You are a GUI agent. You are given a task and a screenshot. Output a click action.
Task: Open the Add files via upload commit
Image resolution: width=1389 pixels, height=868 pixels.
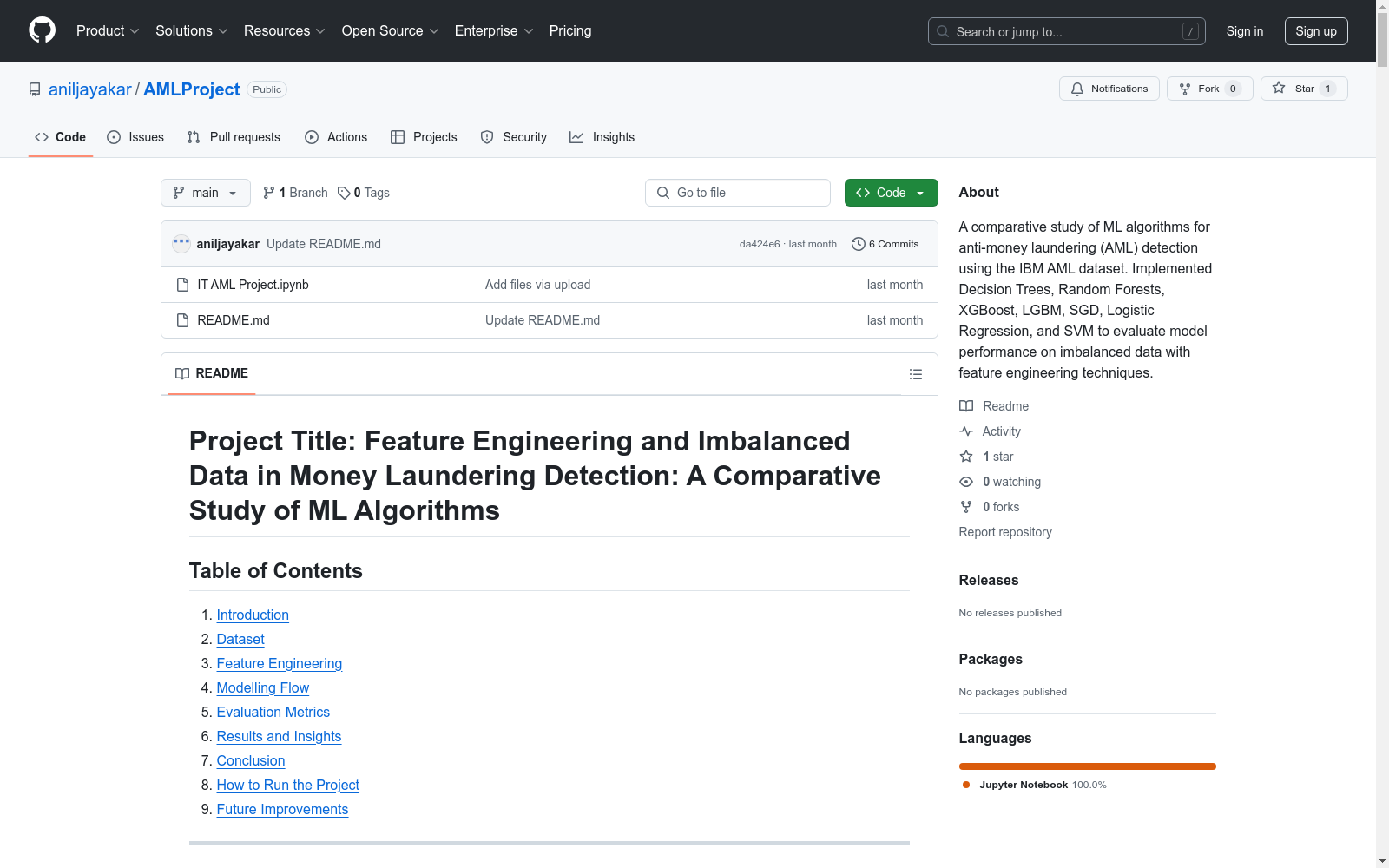tap(537, 285)
